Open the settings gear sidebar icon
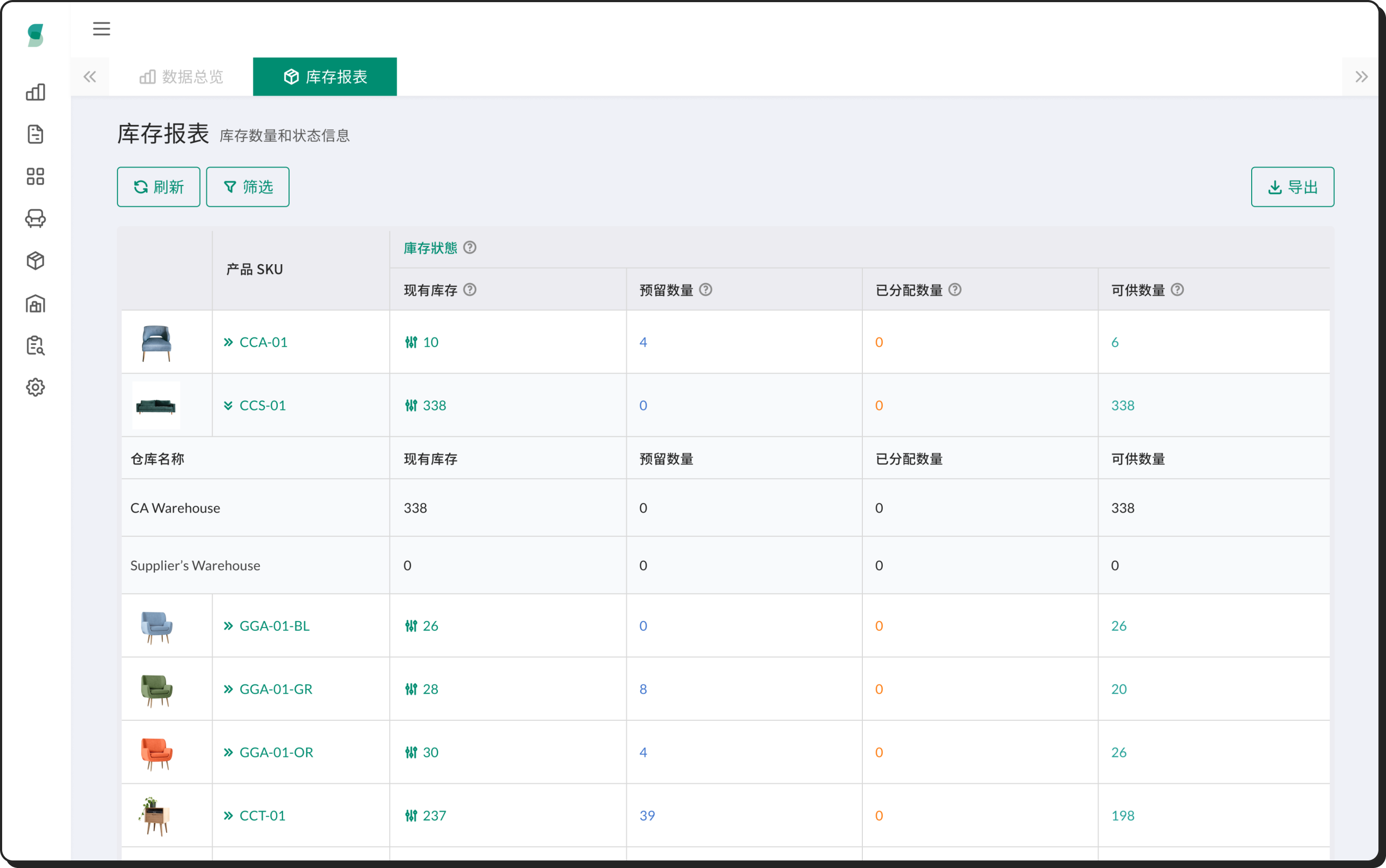Image resolution: width=1386 pixels, height=868 pixels. click(36, 388)
